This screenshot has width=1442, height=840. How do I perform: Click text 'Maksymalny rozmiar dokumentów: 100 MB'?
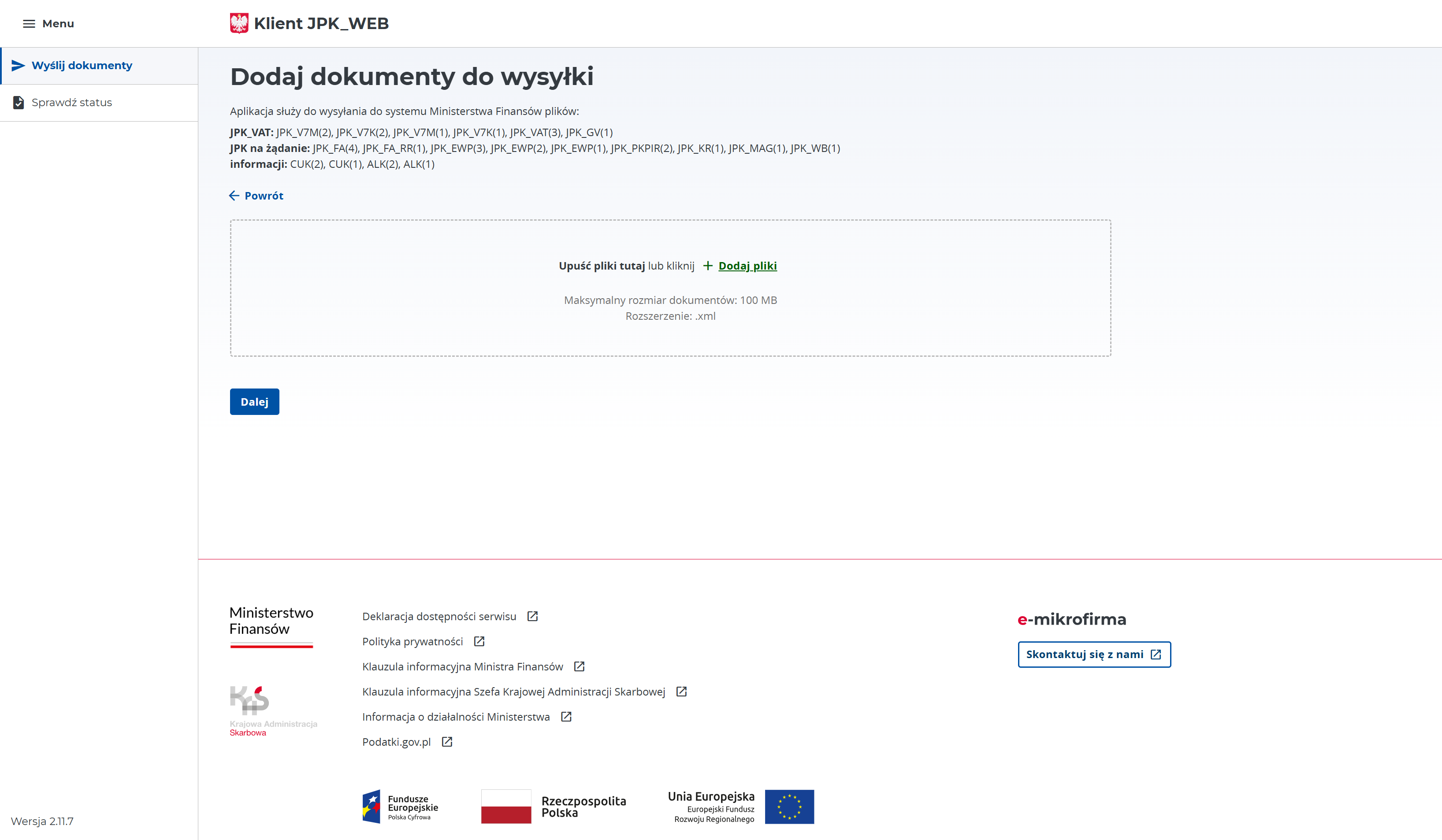click(671, 300)
